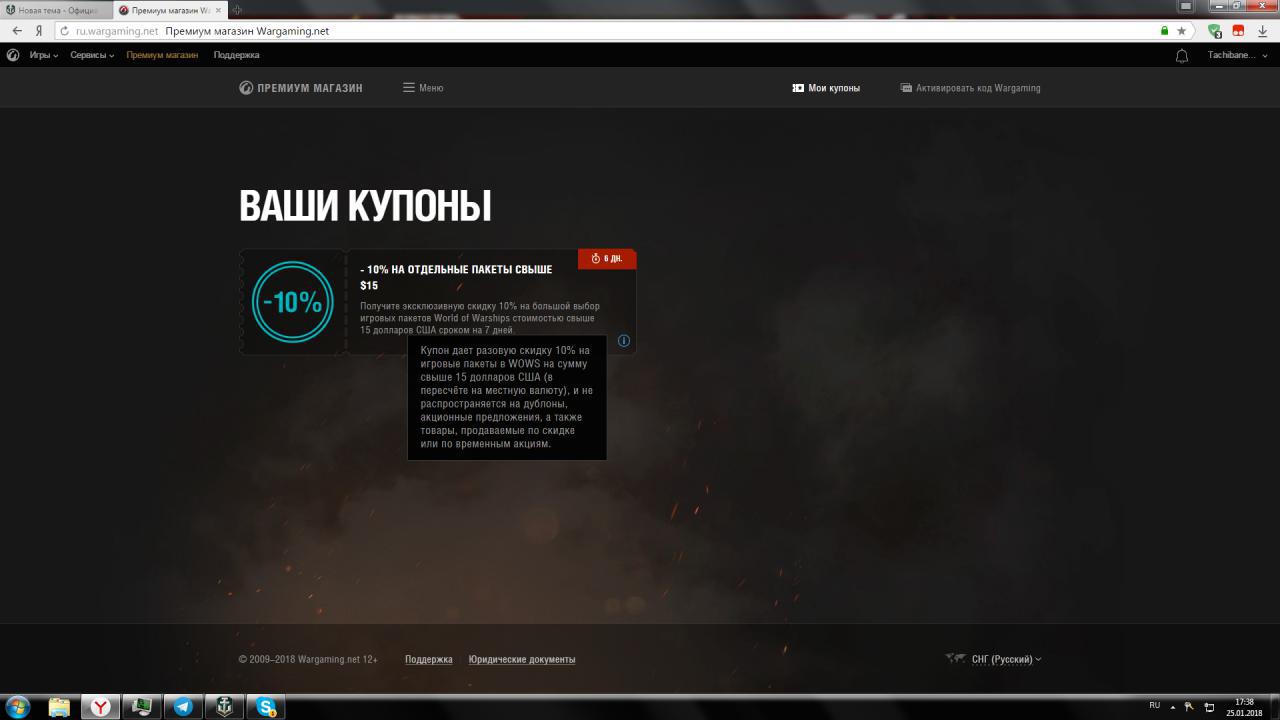The width and height of the screenshot is (1280, 720).
Task: Bookmark page with the star icon
Action: tap(1181, 31)
